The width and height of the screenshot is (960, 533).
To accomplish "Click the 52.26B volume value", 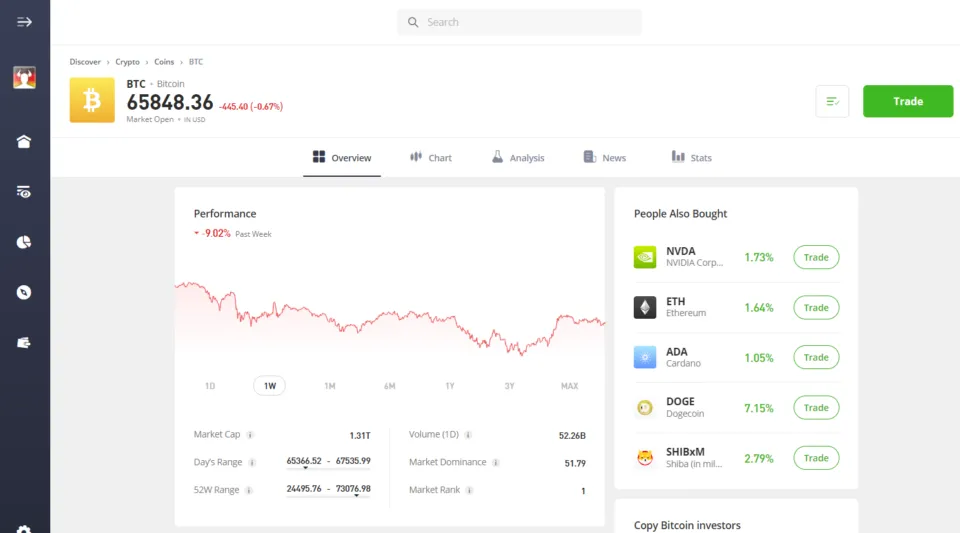I will point(572,436).
